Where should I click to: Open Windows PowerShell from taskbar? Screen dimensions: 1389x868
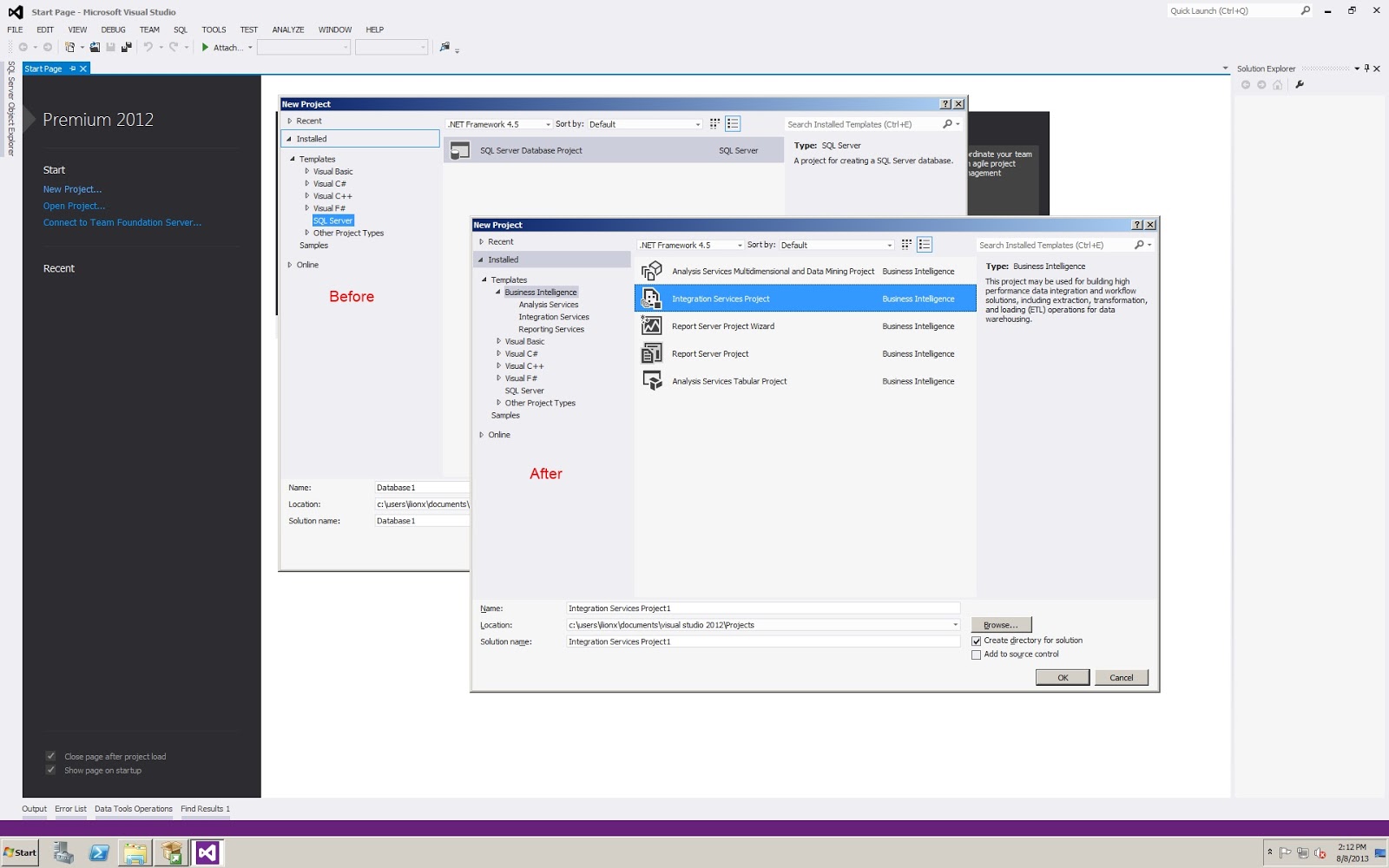tap(99, 852)
